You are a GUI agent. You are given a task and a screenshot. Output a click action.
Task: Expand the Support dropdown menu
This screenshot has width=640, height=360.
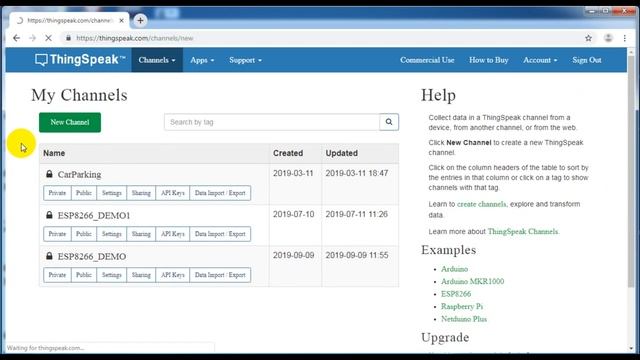click(x=245, y=60)
